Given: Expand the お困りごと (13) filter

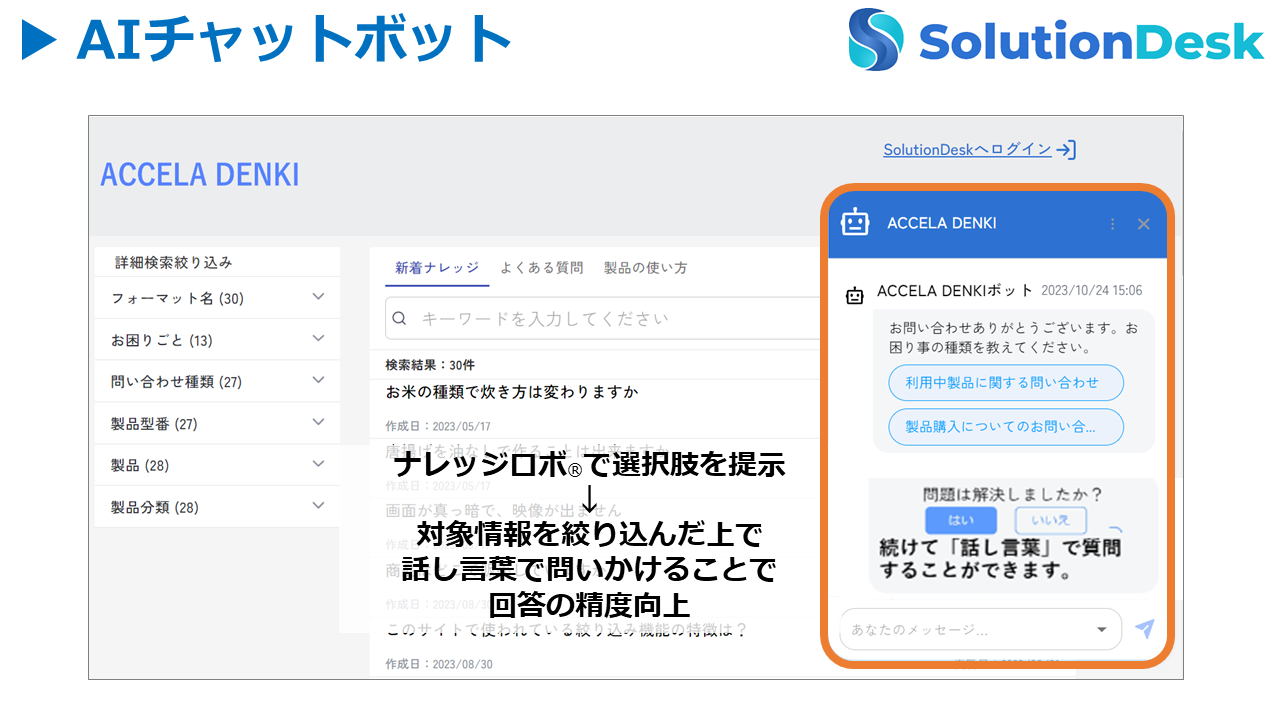Looking at the screenshot, I should pos(217,340).
